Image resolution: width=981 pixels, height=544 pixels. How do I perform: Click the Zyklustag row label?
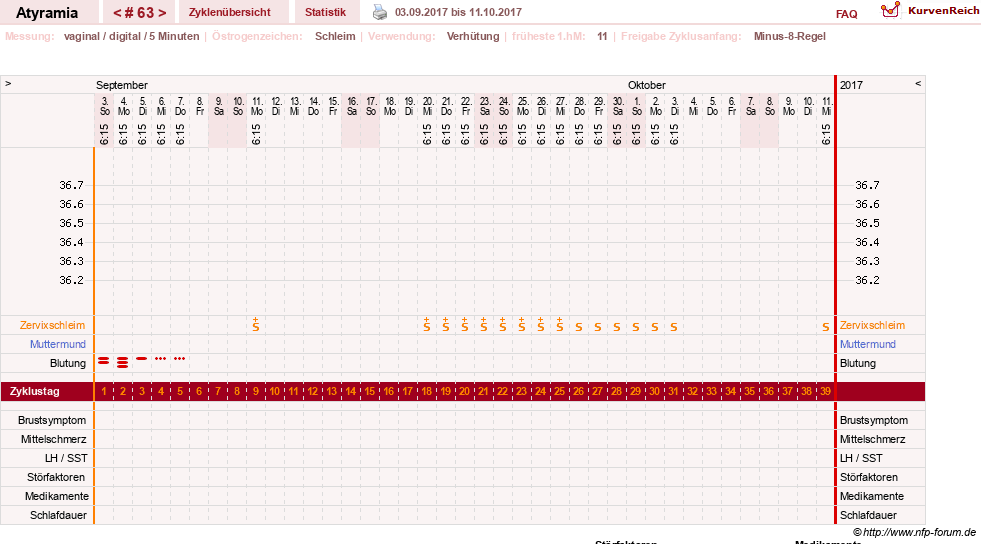35,391
